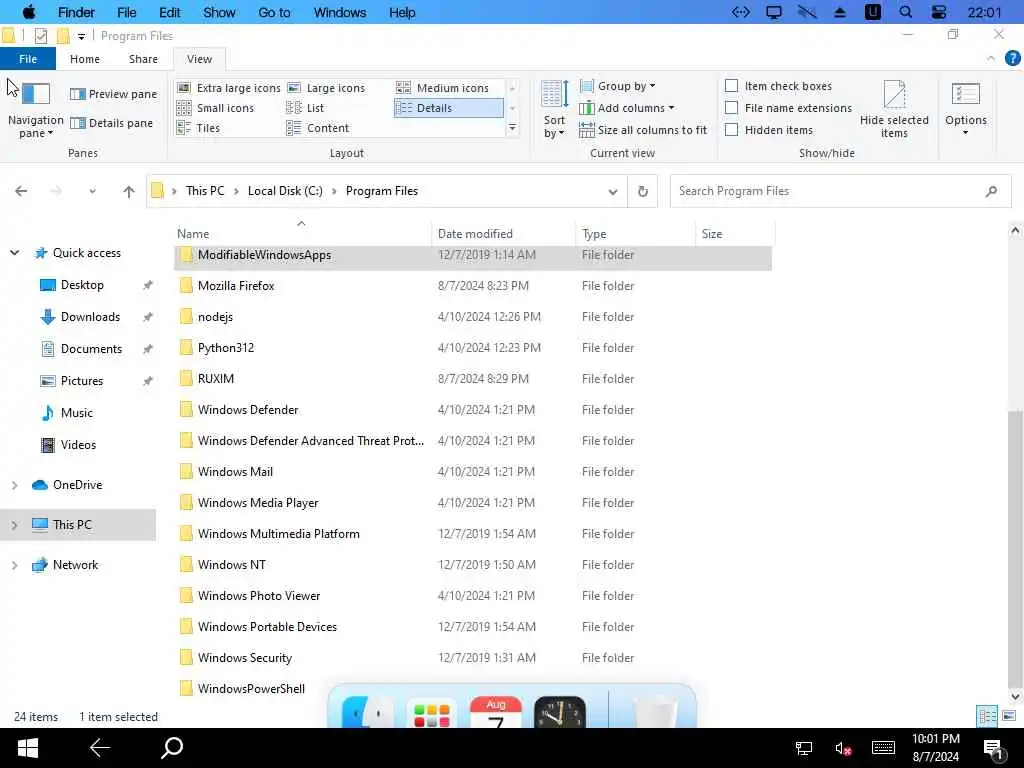The height and width of the screenshot is (768, 1024).
Task: Open the Windows Start menu
Action: 27,748
